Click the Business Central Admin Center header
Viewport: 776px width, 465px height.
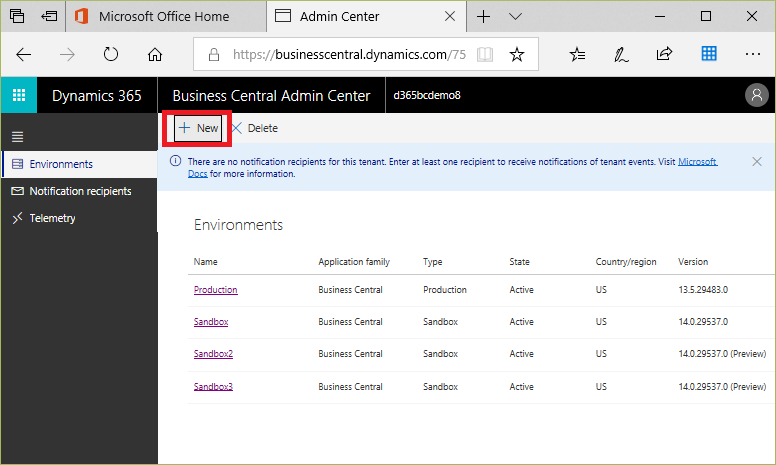tap(271, 95)
